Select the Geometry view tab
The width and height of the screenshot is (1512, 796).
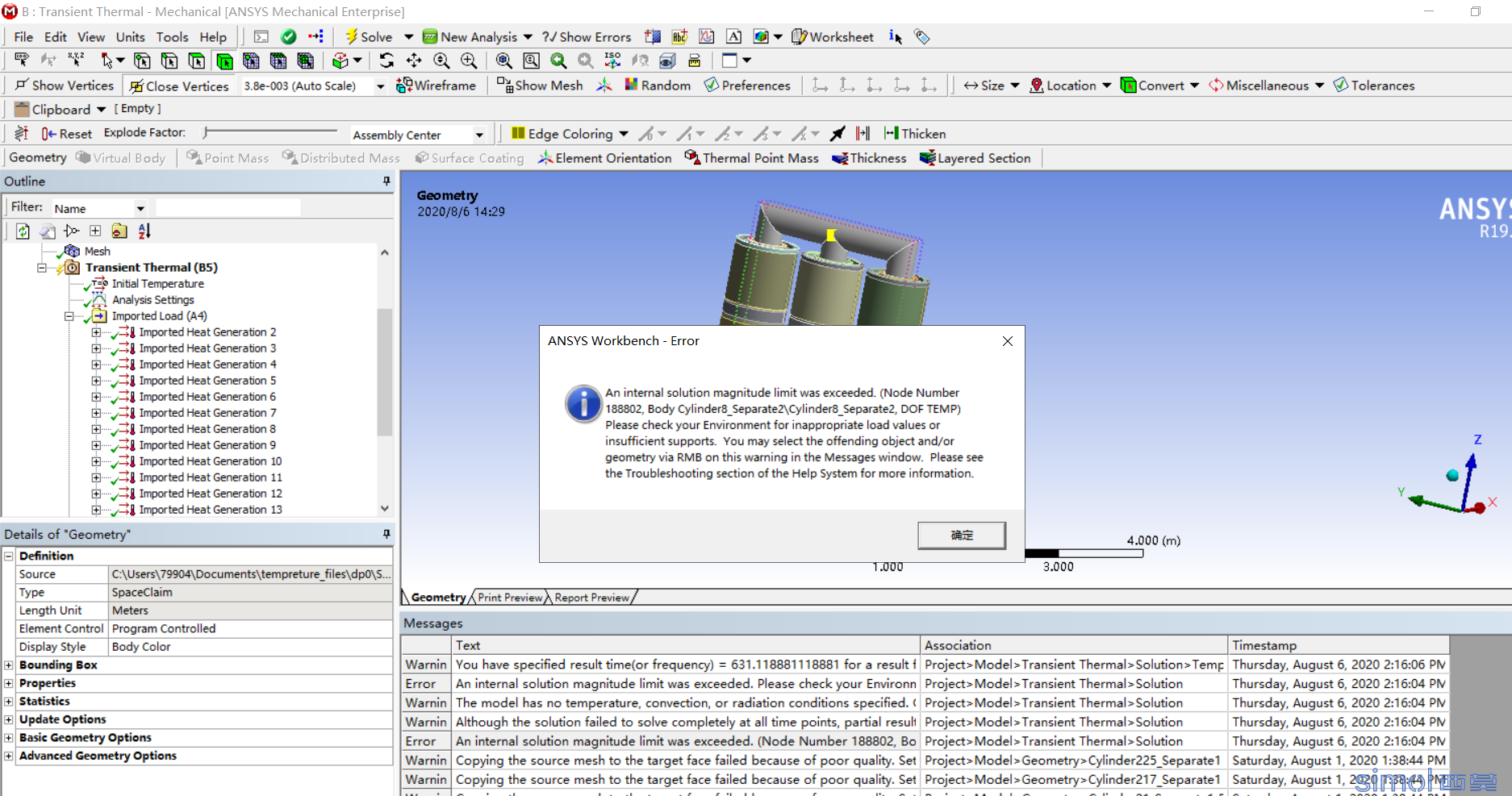point(438,598)
